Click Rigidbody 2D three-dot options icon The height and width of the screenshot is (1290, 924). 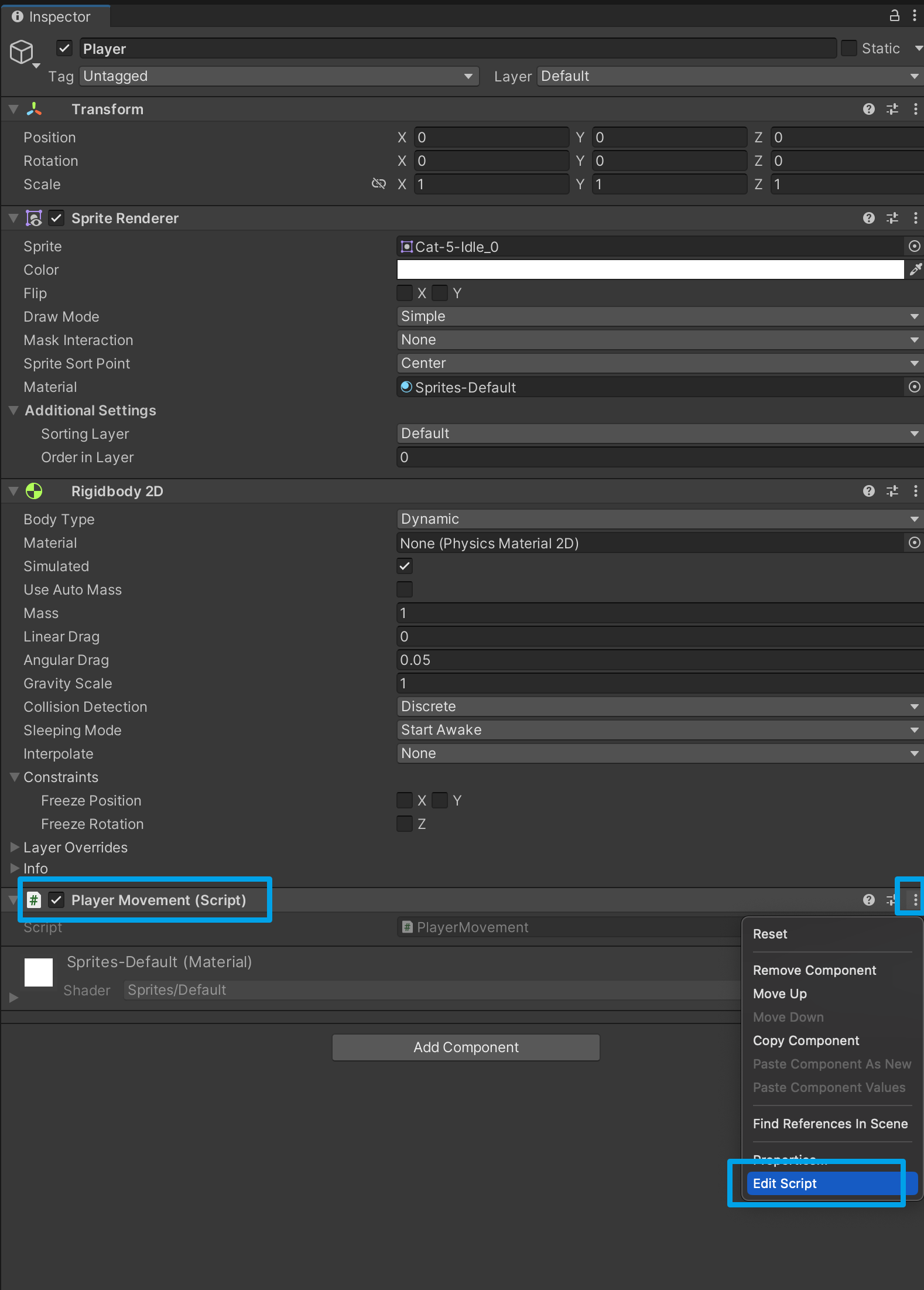915,491
